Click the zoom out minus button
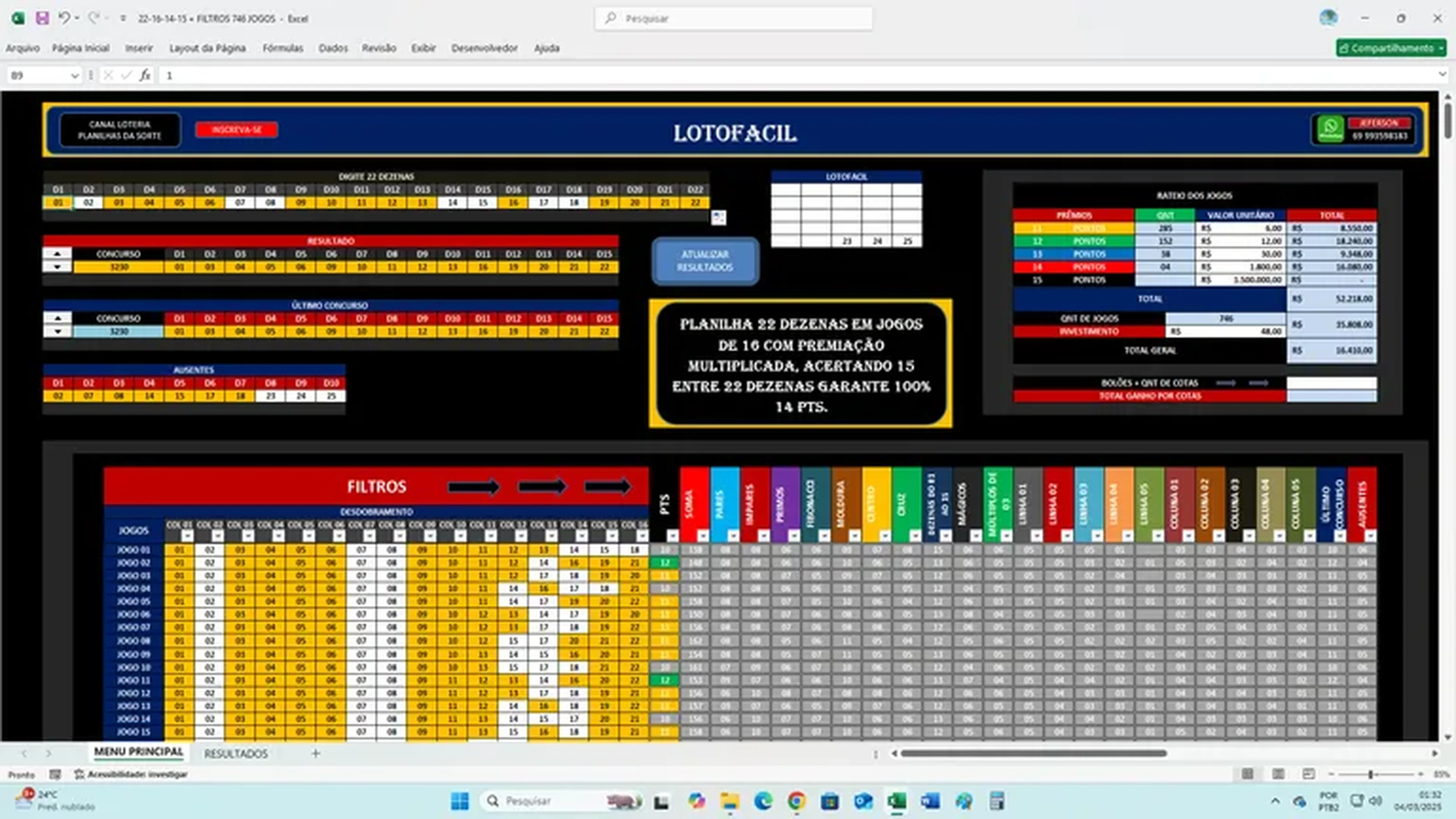 [1331, 774]
